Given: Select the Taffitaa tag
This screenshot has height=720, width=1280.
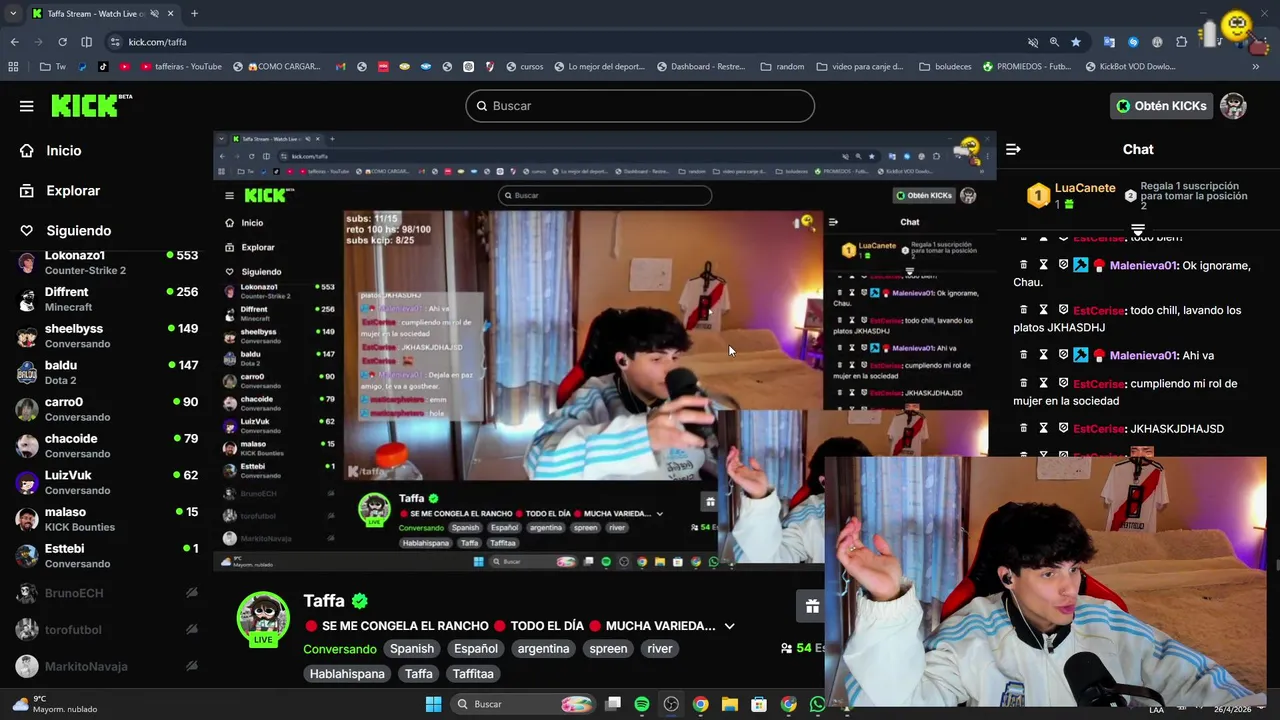Looking at the screenshot, I should 473,674.
